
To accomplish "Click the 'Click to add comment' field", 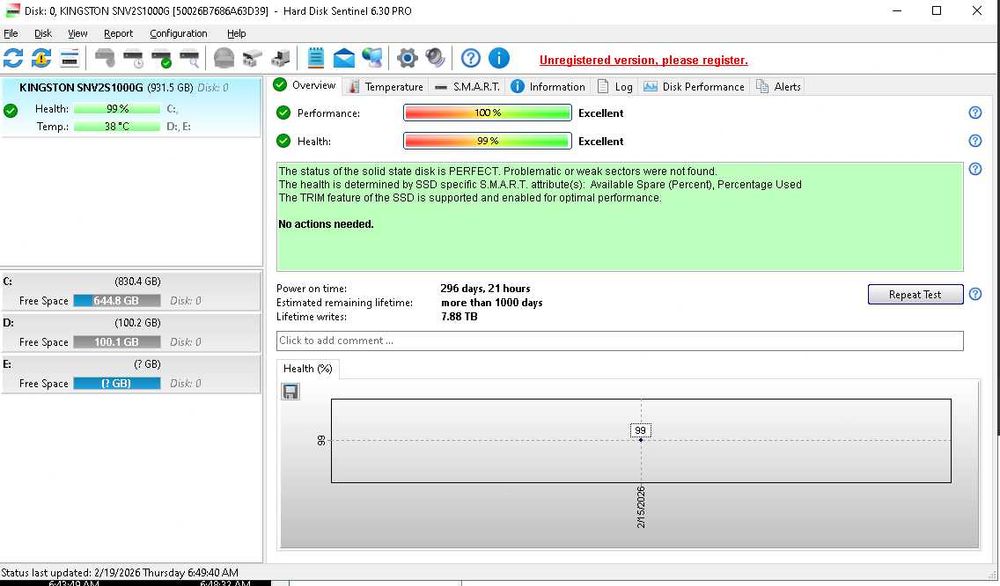I will pos(620,341).
